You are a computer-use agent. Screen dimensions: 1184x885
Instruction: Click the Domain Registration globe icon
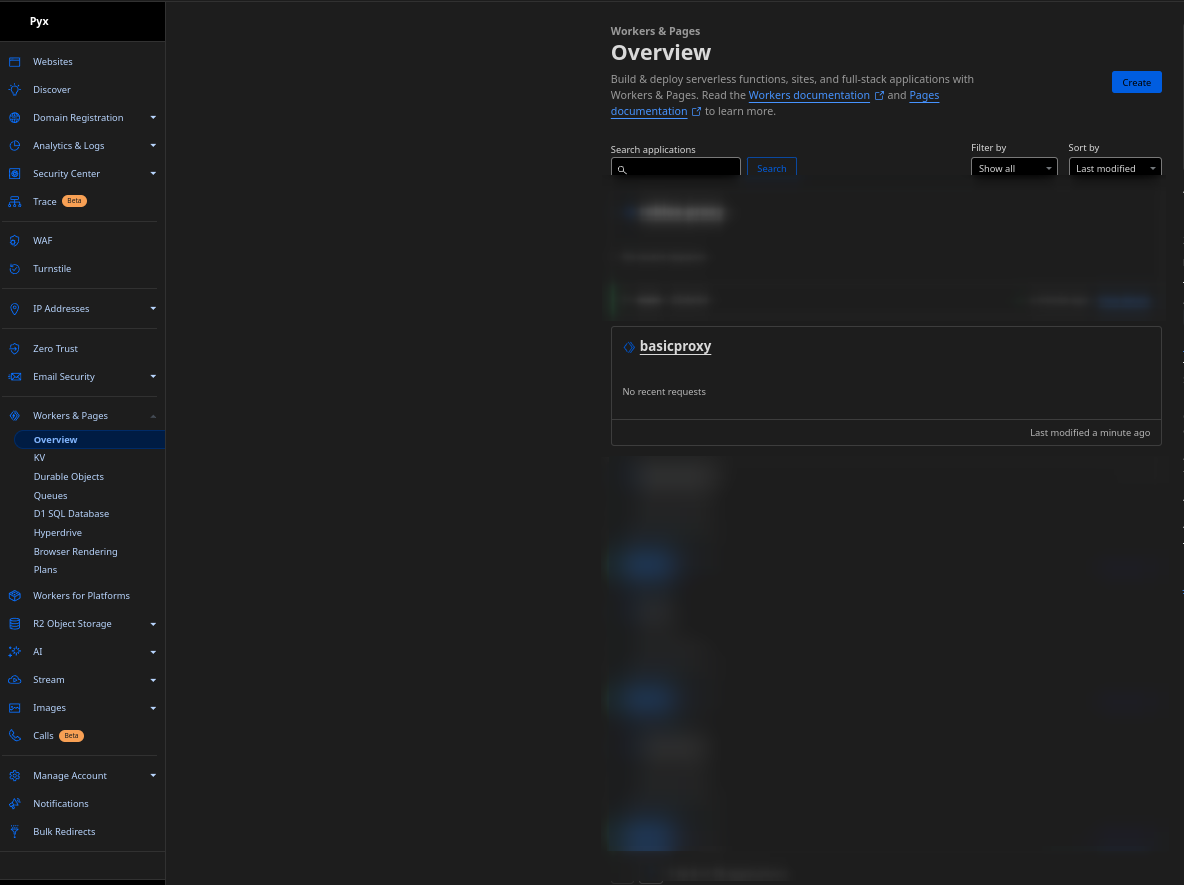(14, 118)
